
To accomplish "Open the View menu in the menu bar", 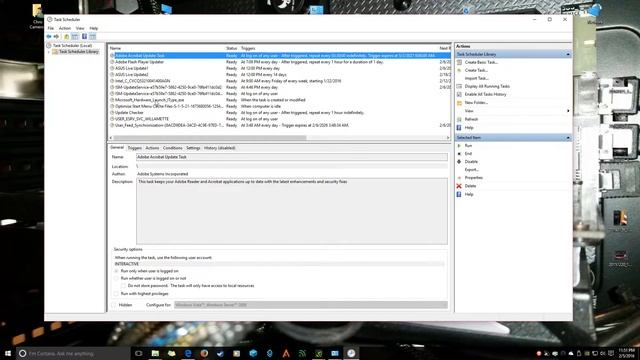I will pos(80,28).
